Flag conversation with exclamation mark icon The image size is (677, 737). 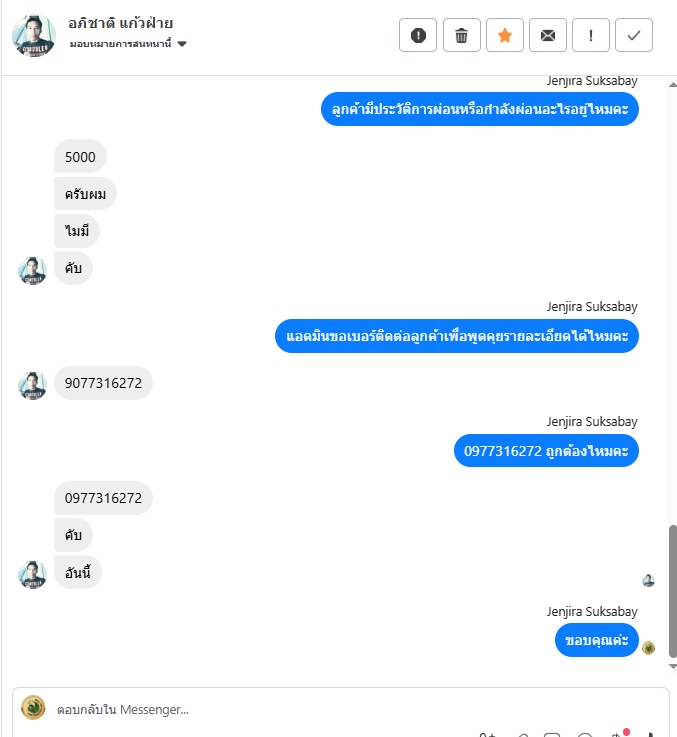click(590, 35)
